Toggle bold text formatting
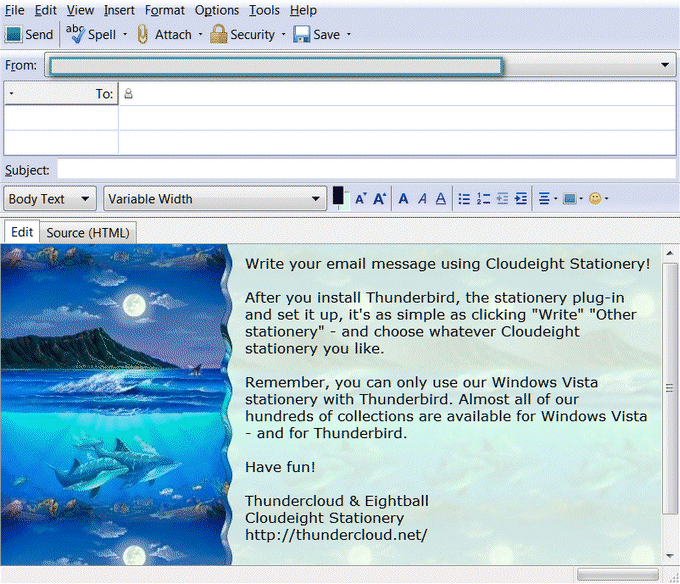Screen dimensions: 680x584 tap(403, 199)
